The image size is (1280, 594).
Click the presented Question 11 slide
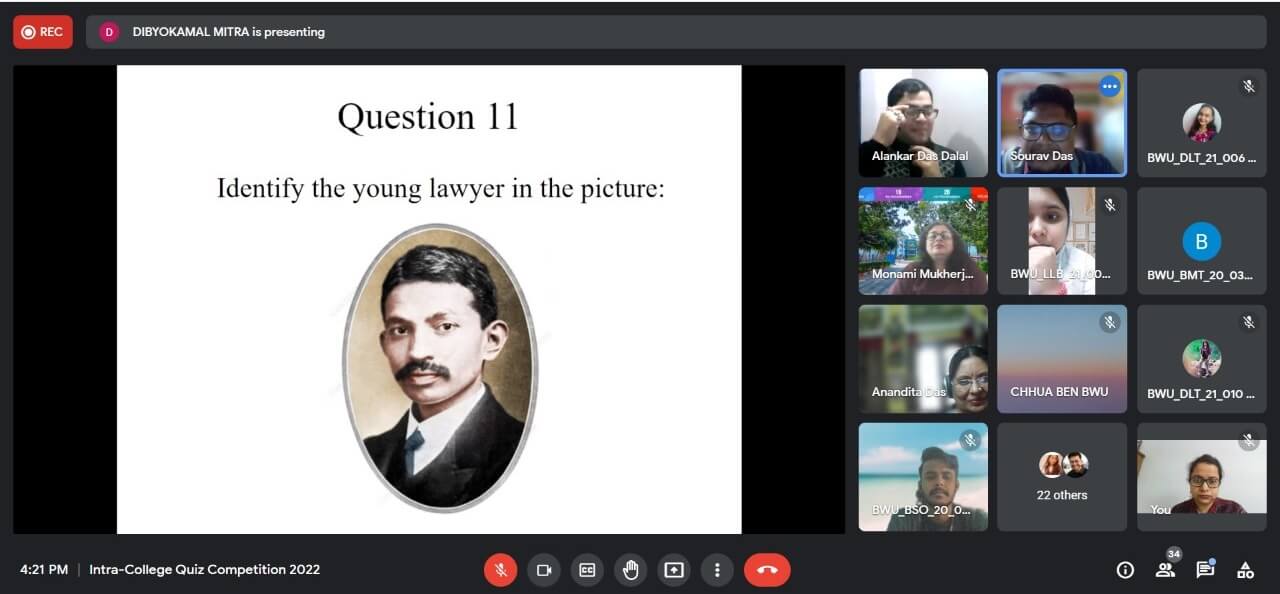coord(429,299)
